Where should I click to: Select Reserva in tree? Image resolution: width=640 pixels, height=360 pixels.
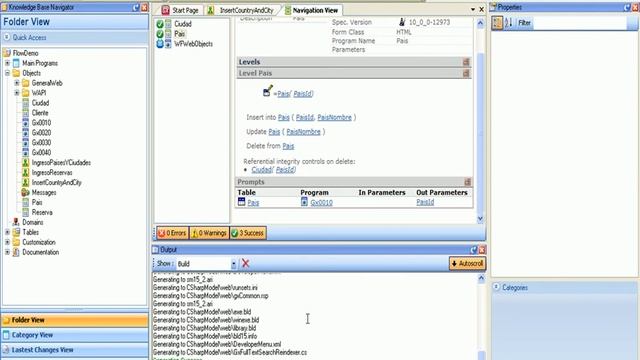pyautogui.click(x=42, y=213)
